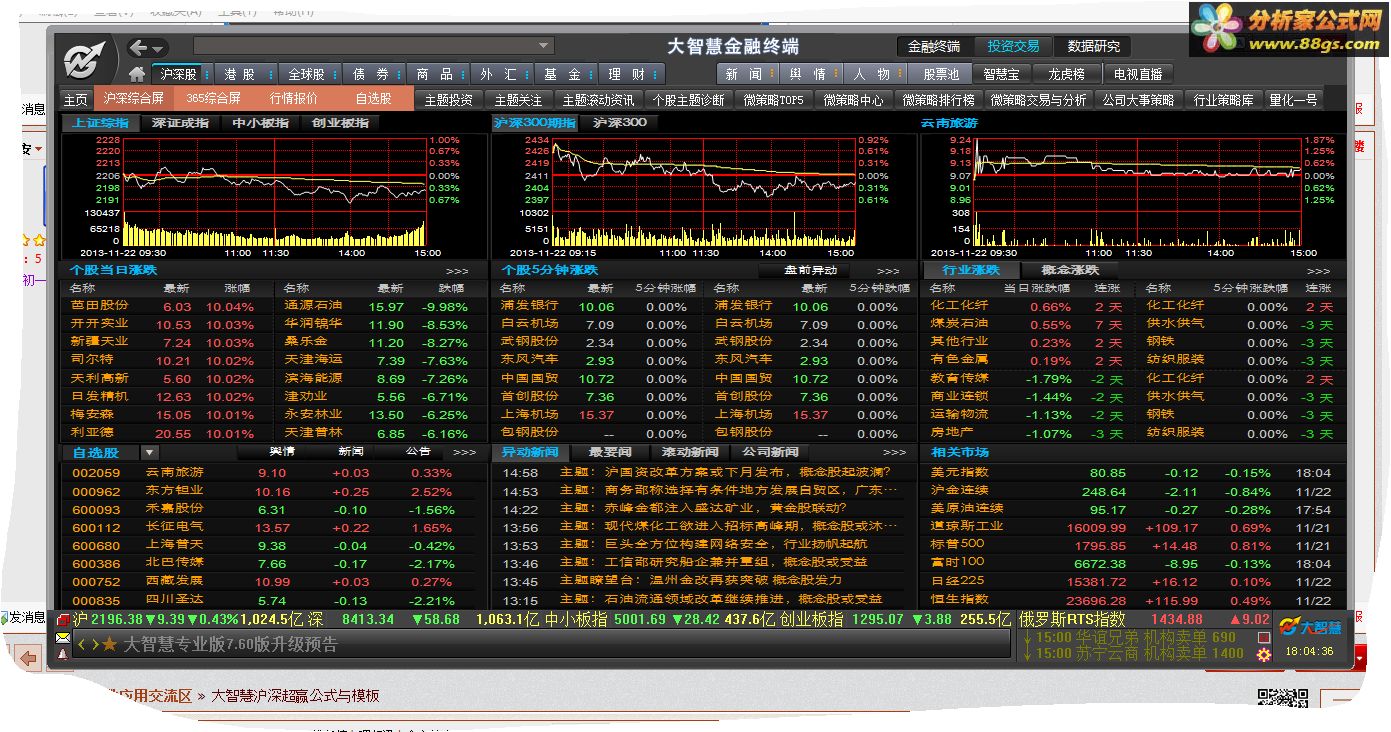Switch the chart to 中小板指

[260, 123]
